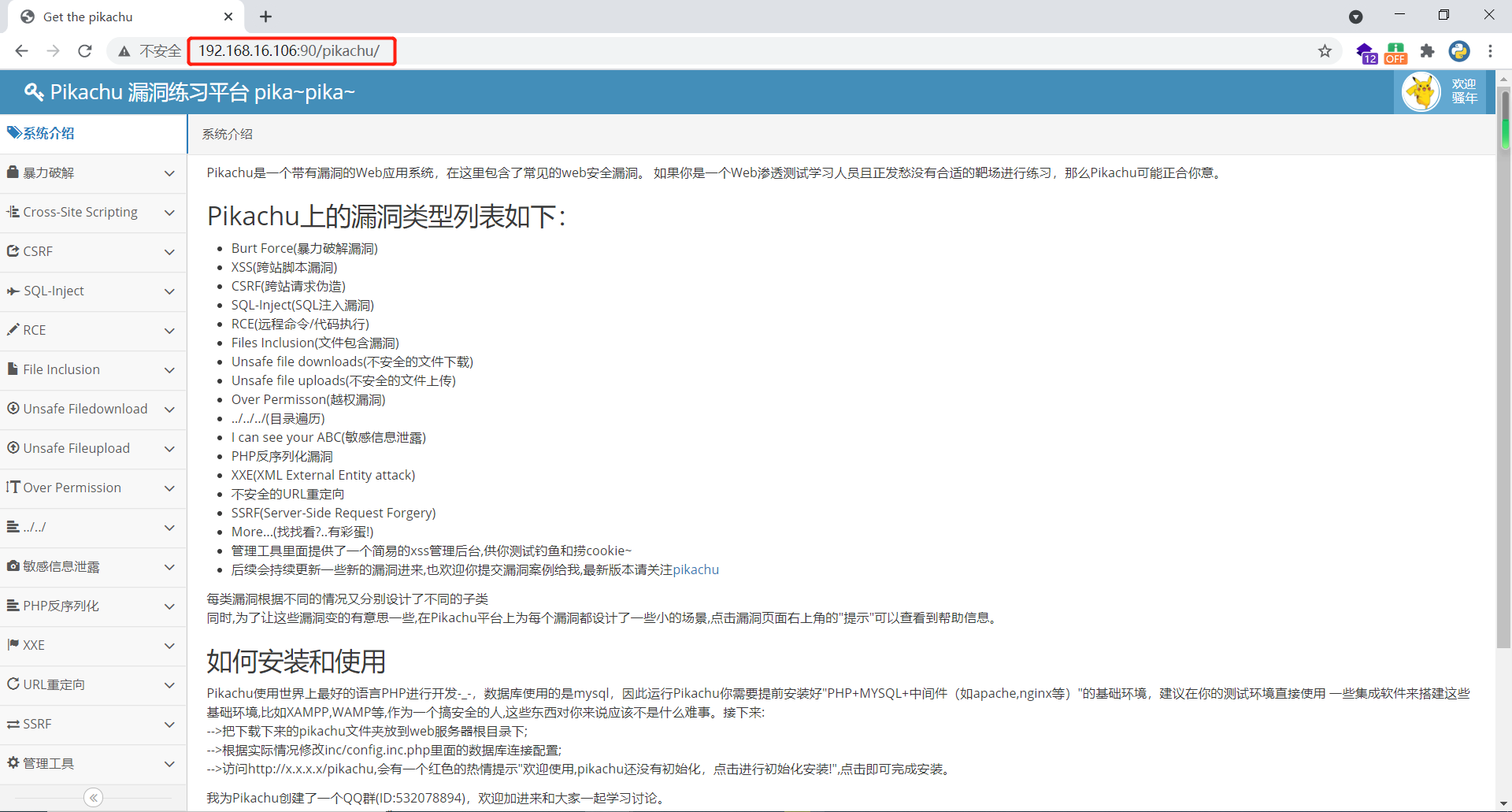Click the 欢迎骚年 welcome text

click(x=1464, y=91)
